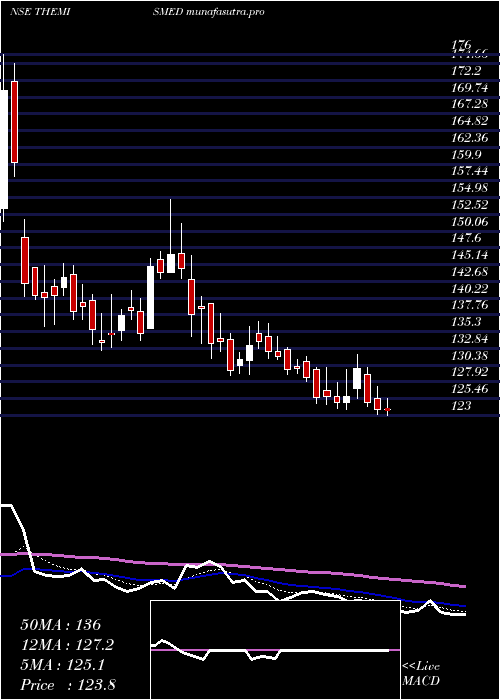This screenshot has height=700, width=500.
Task: Click the 12MA : 127.2 value
Action: 67,645
